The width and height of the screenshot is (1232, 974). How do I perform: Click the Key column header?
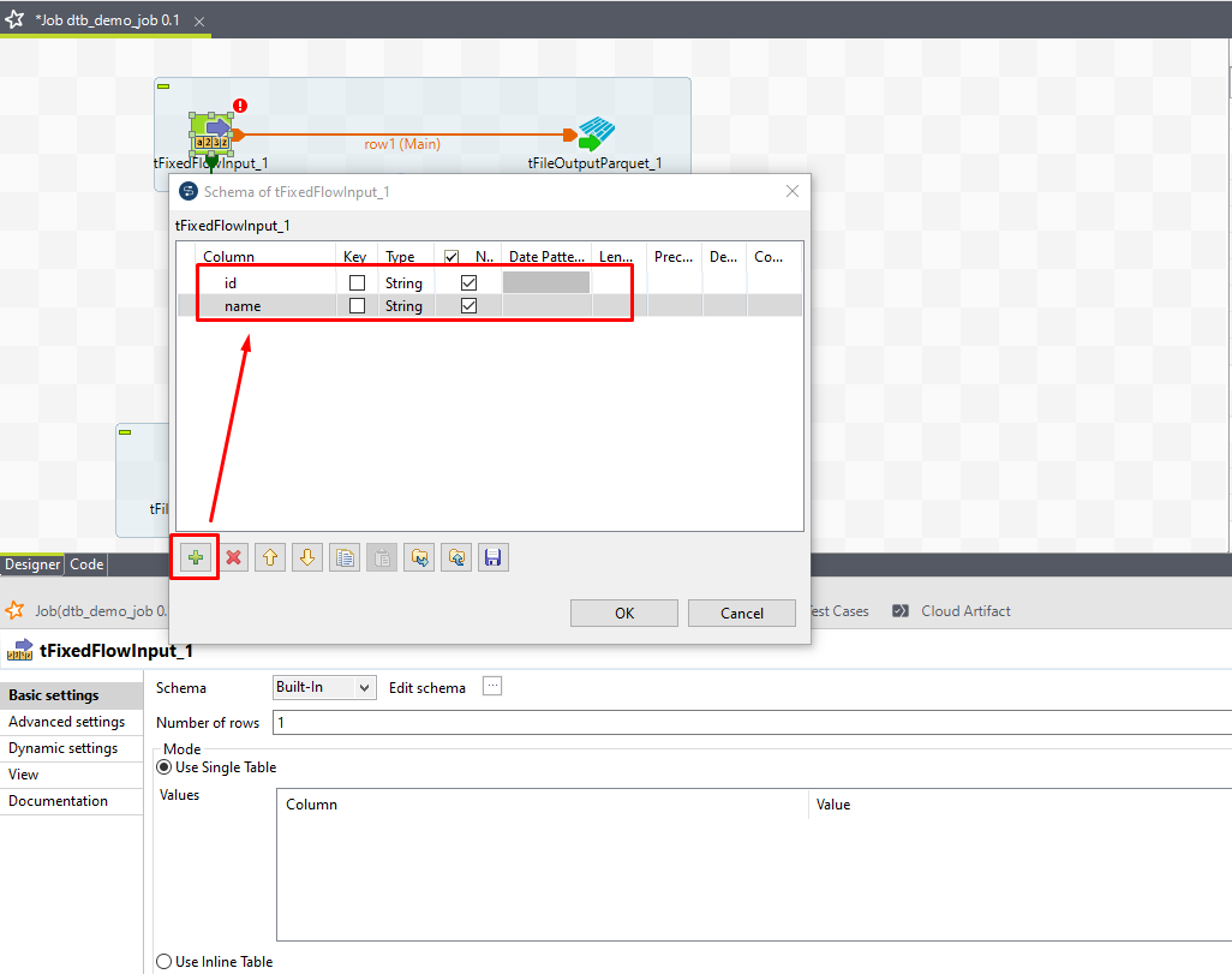356,257
